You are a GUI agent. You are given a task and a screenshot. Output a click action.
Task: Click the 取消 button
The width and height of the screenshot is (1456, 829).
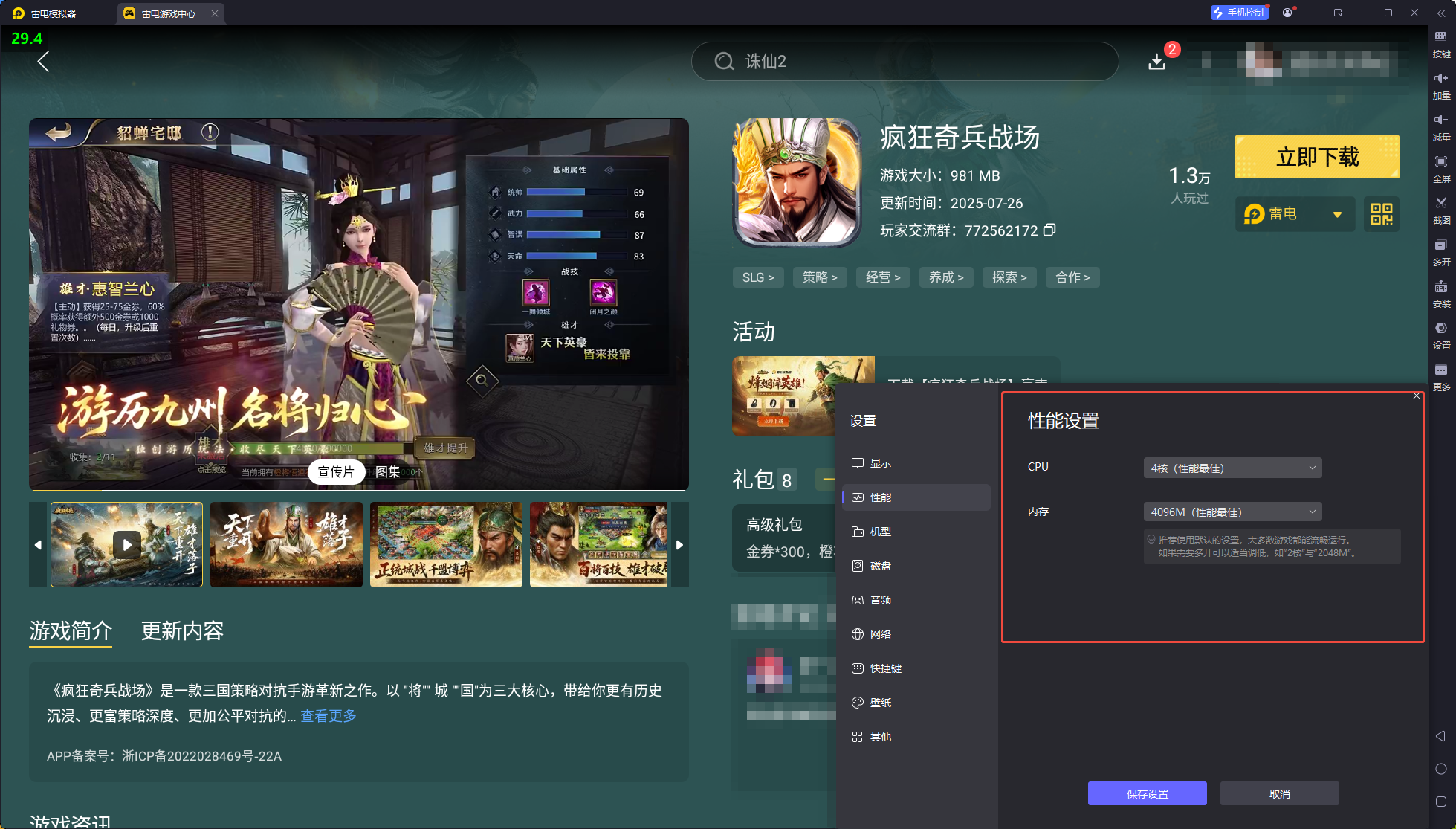click(1279, 793)
